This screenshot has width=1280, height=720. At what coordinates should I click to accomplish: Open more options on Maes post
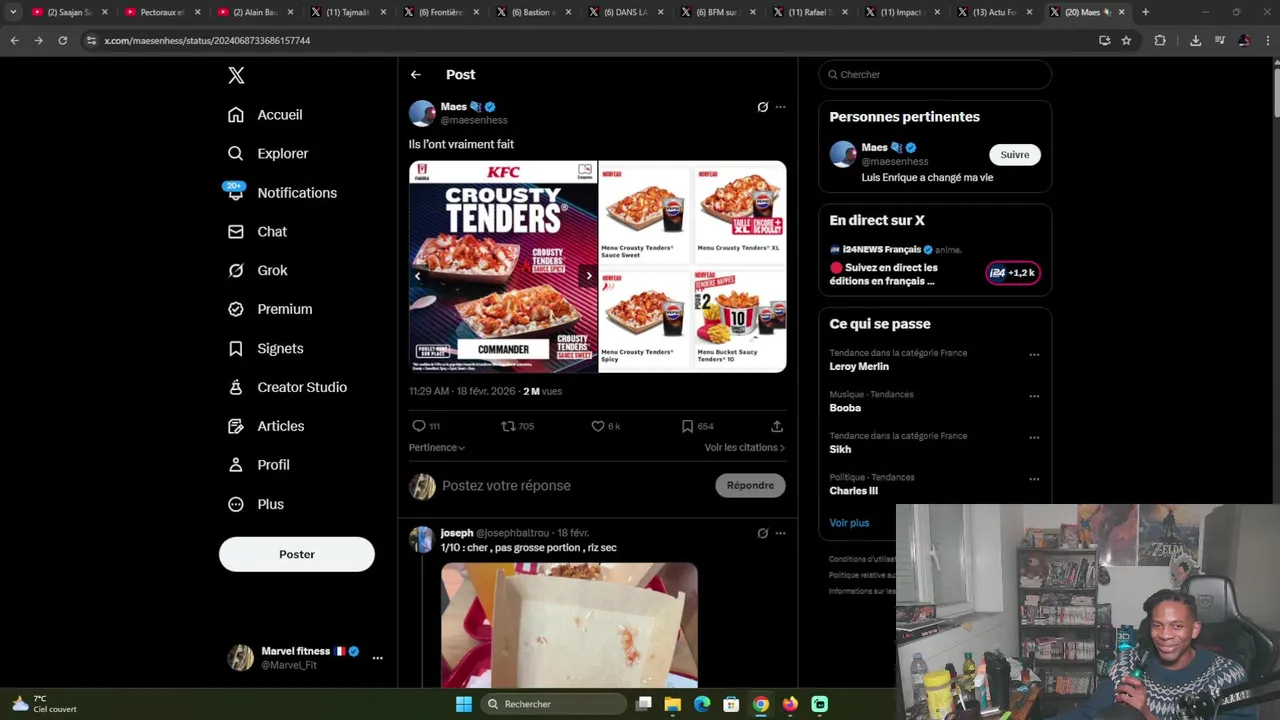coord(781,107)
